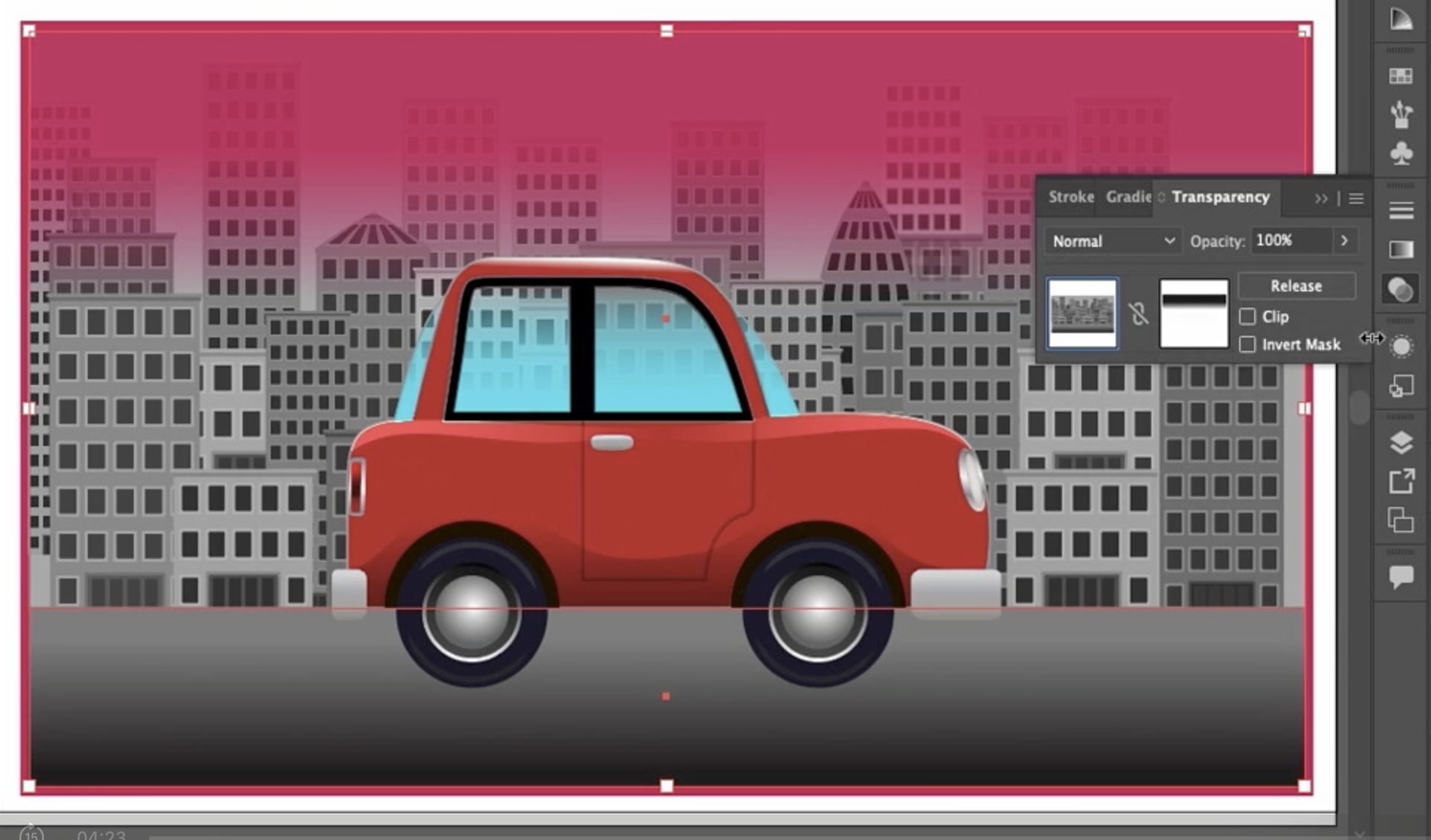Image resolution: width=1431 pixels, height=840 pixels.
Task: Open the Asset Export panel icon
Action: [1401, 482]
